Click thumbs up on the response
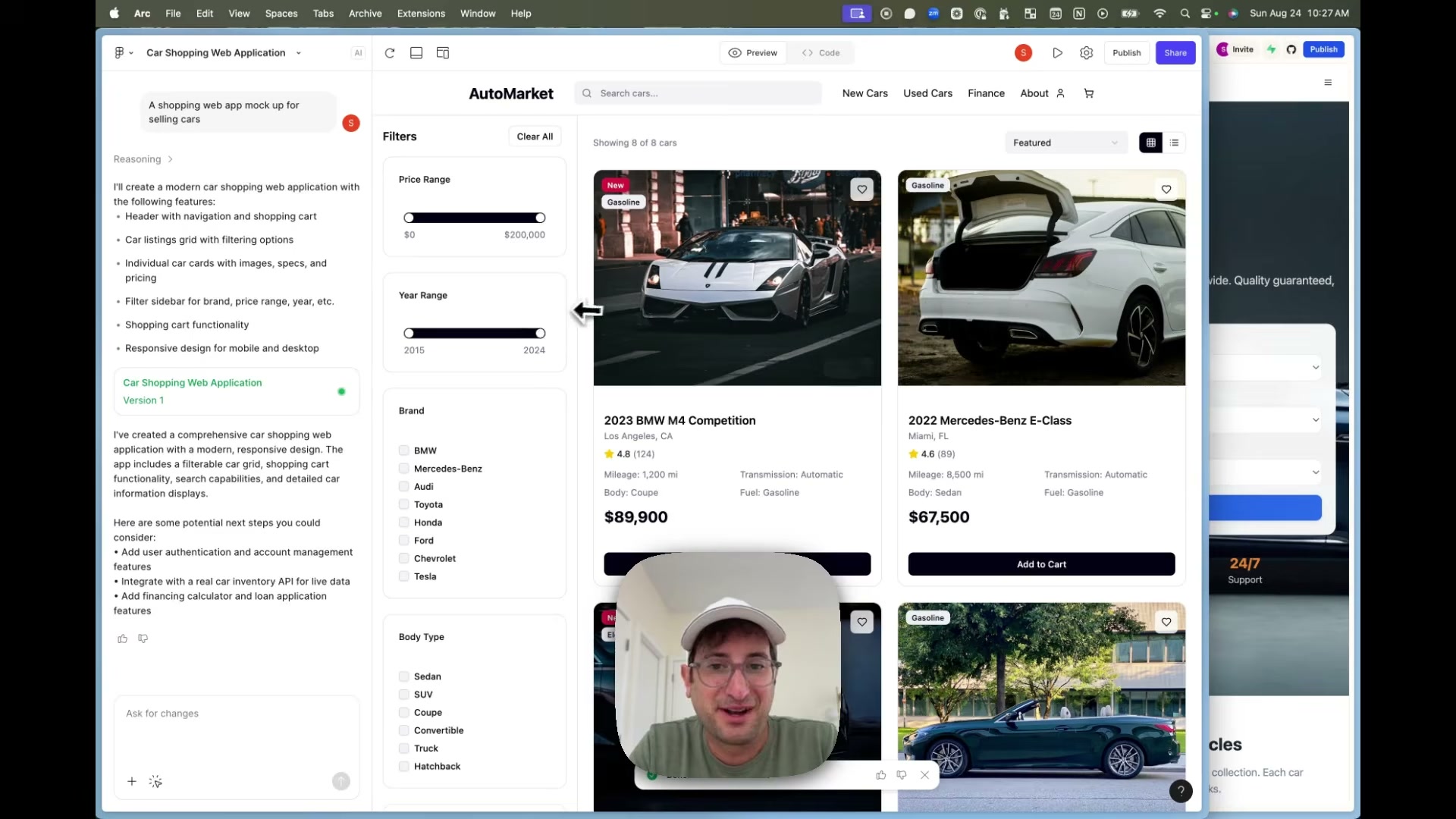 (123, 639)
